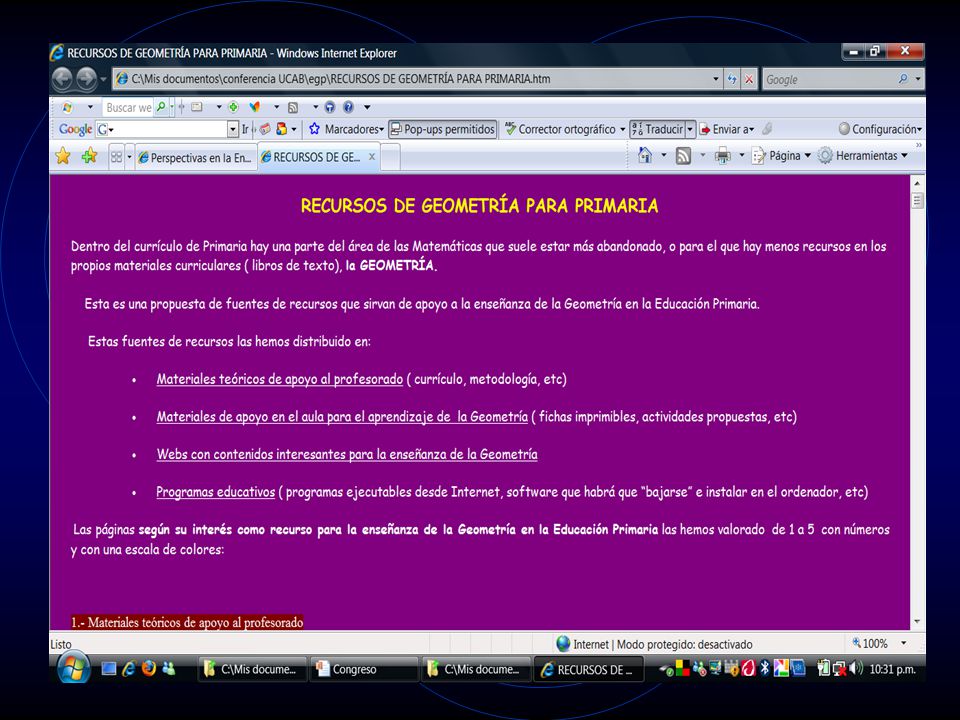Click in the Google search box at top right
This screenshot has height=720, width=960.
[x=830, y=79]
